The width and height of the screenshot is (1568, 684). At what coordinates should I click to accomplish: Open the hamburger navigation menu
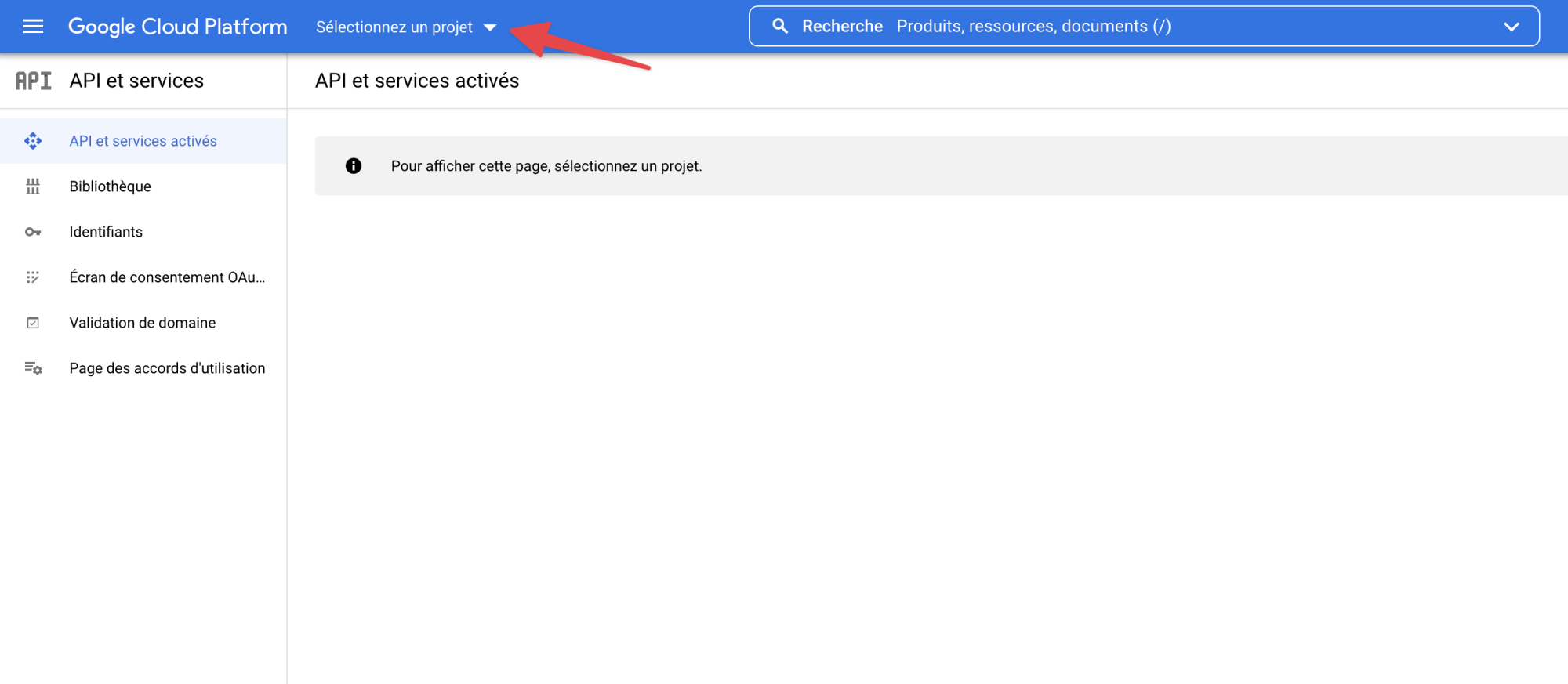33,27
